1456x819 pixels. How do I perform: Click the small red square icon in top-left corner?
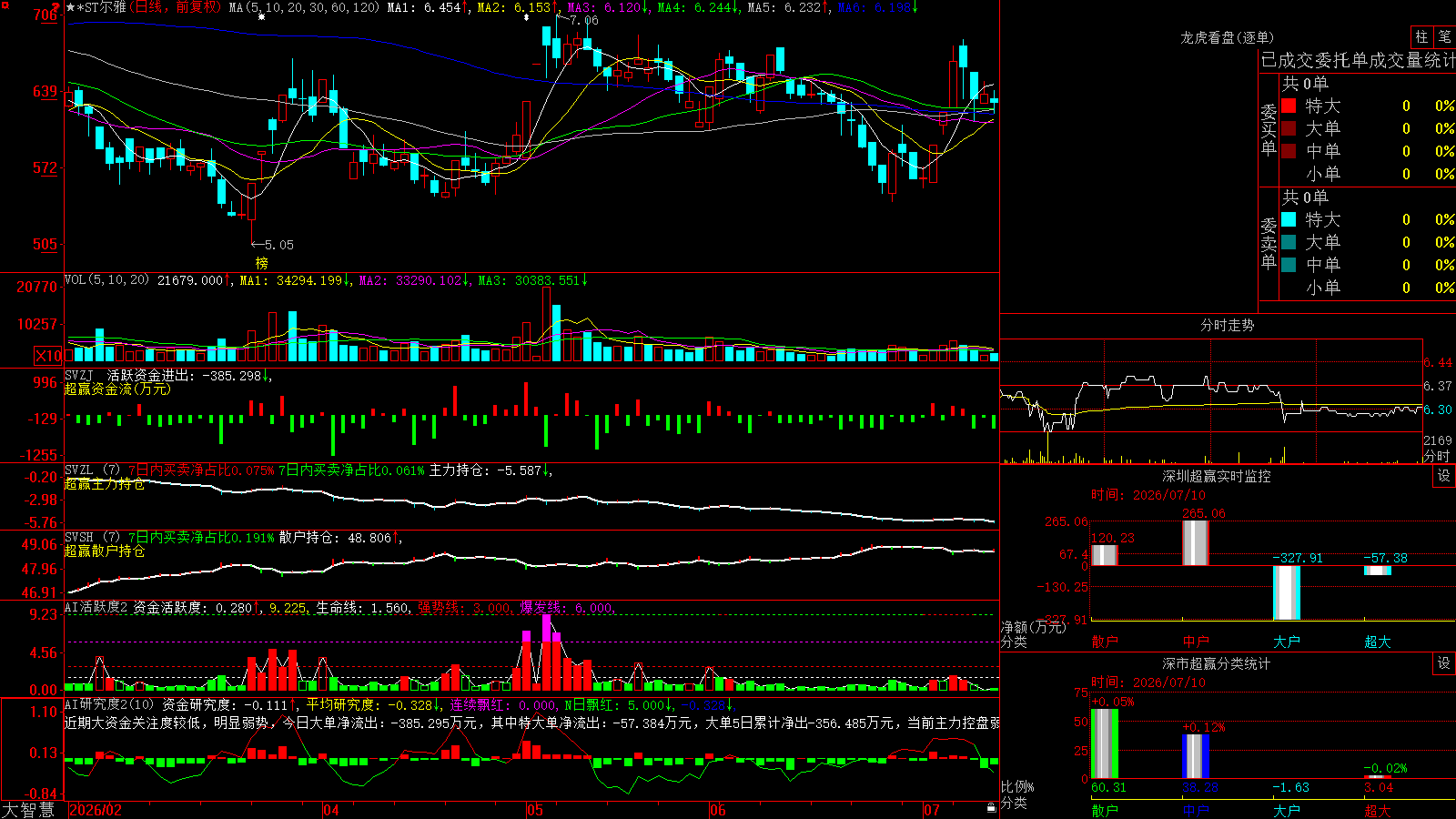click(4, 4)
